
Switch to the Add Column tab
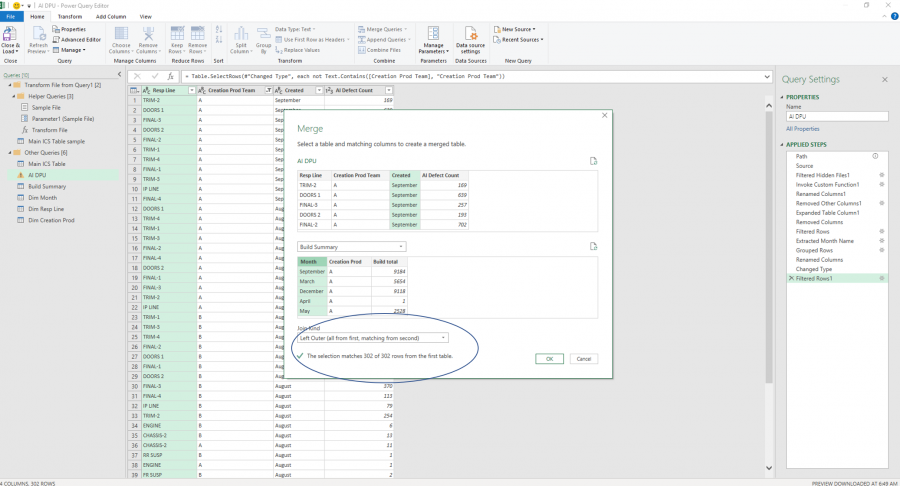(111, 17)
